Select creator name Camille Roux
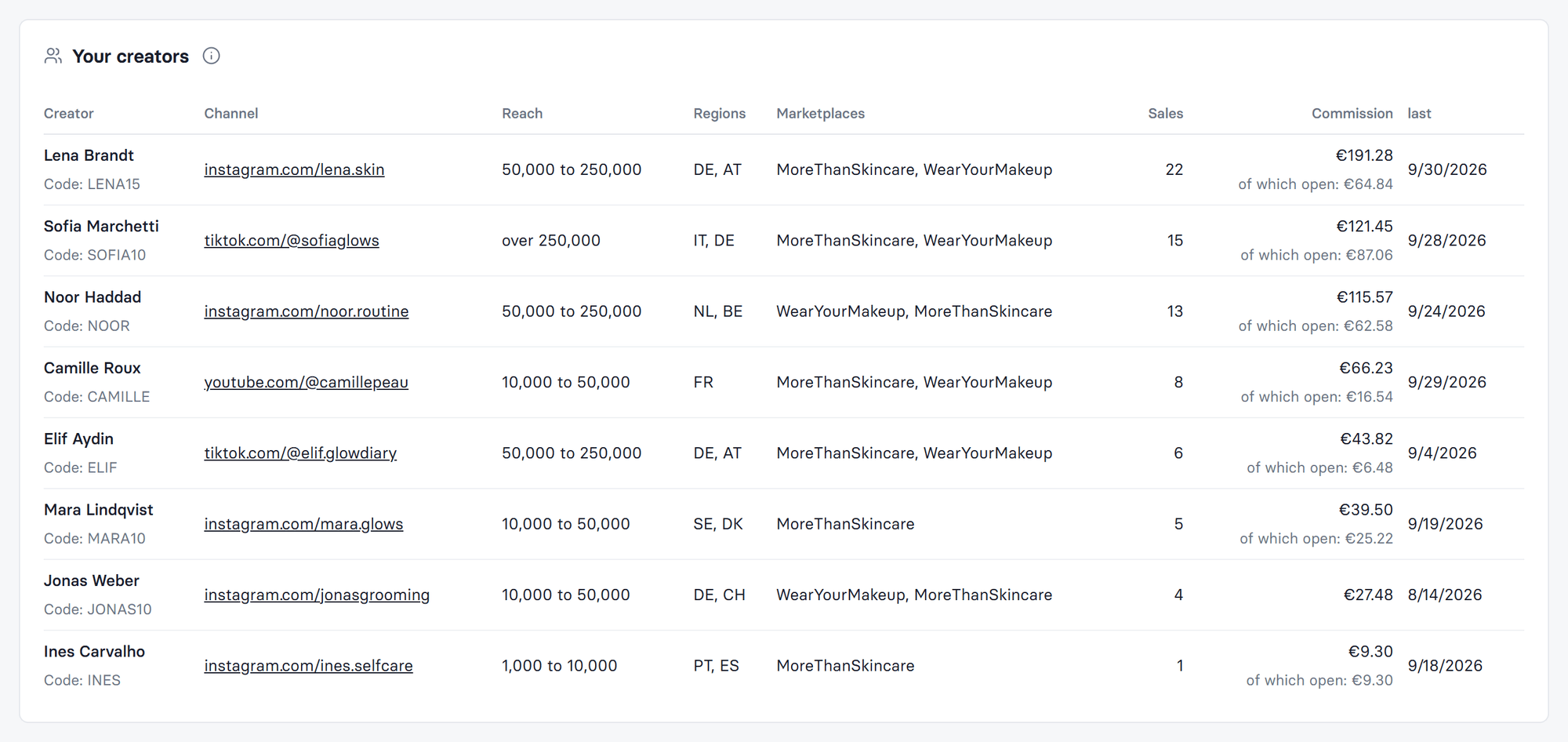The height and width of the screenshot is (742, 1568). pyautogui.click(x=93, y=368)
